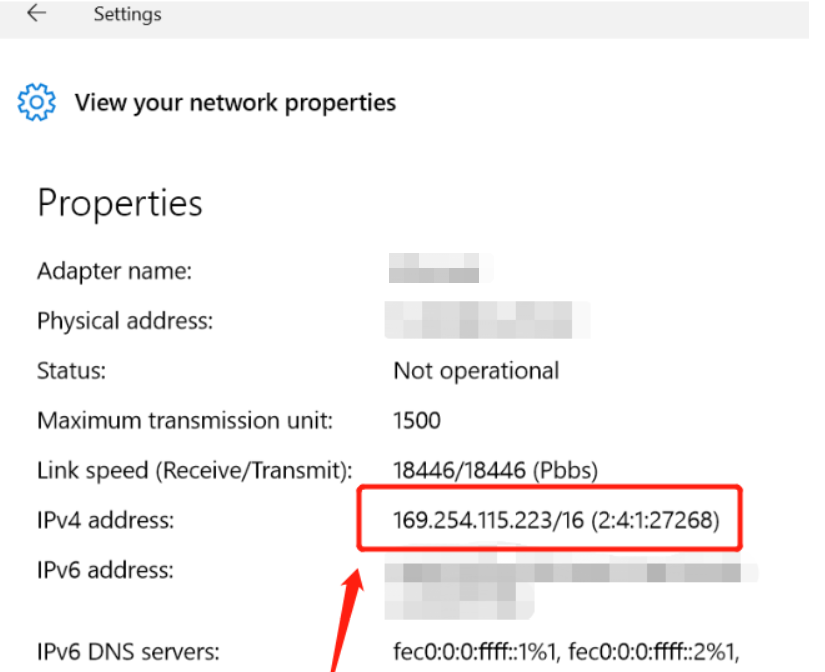Click the back arrow in the Settings header
This screenshot has width=825, height=672.
click(37, 14)
